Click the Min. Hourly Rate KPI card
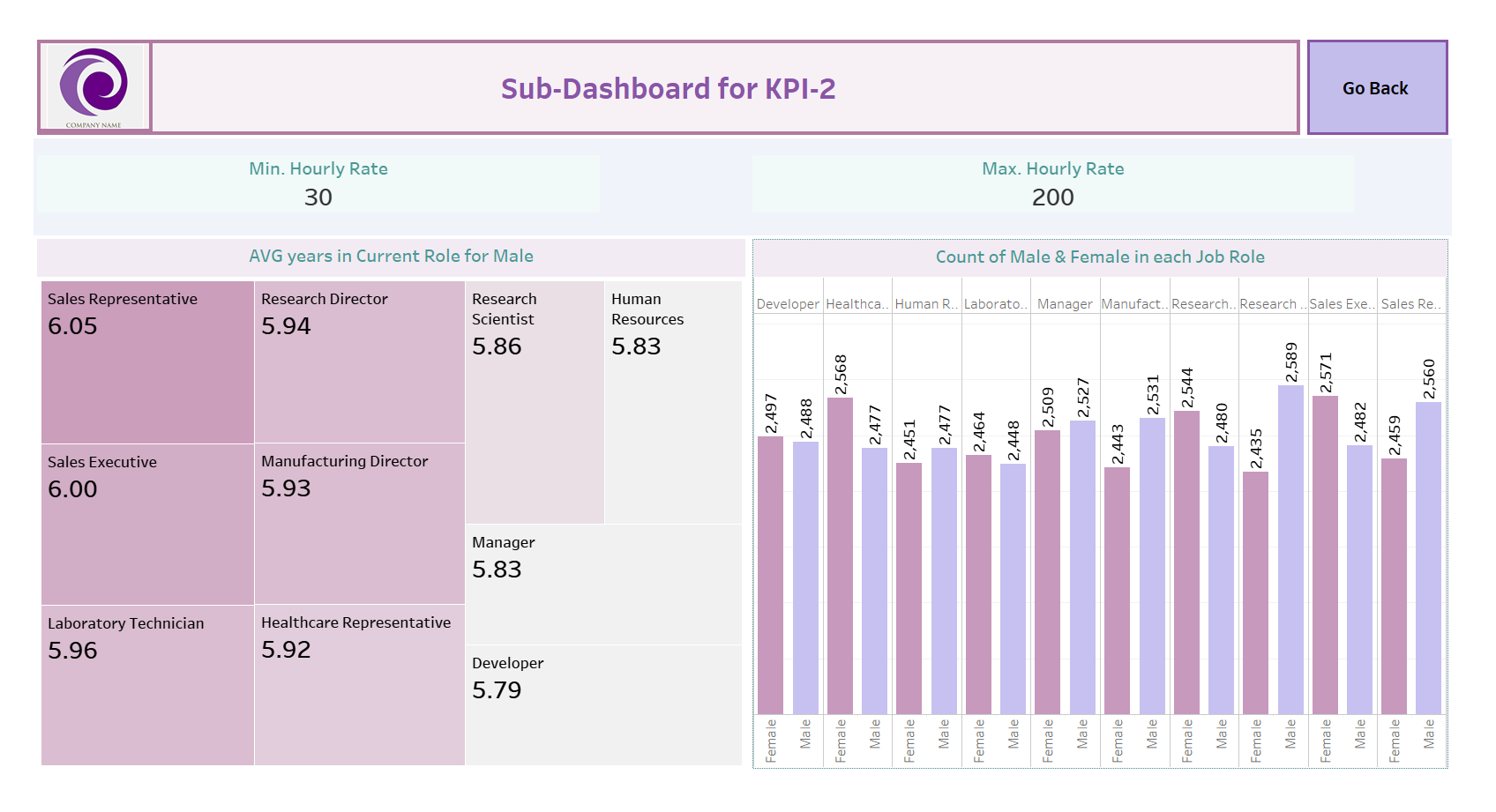The image size is (1496, 812). point(318,183)
